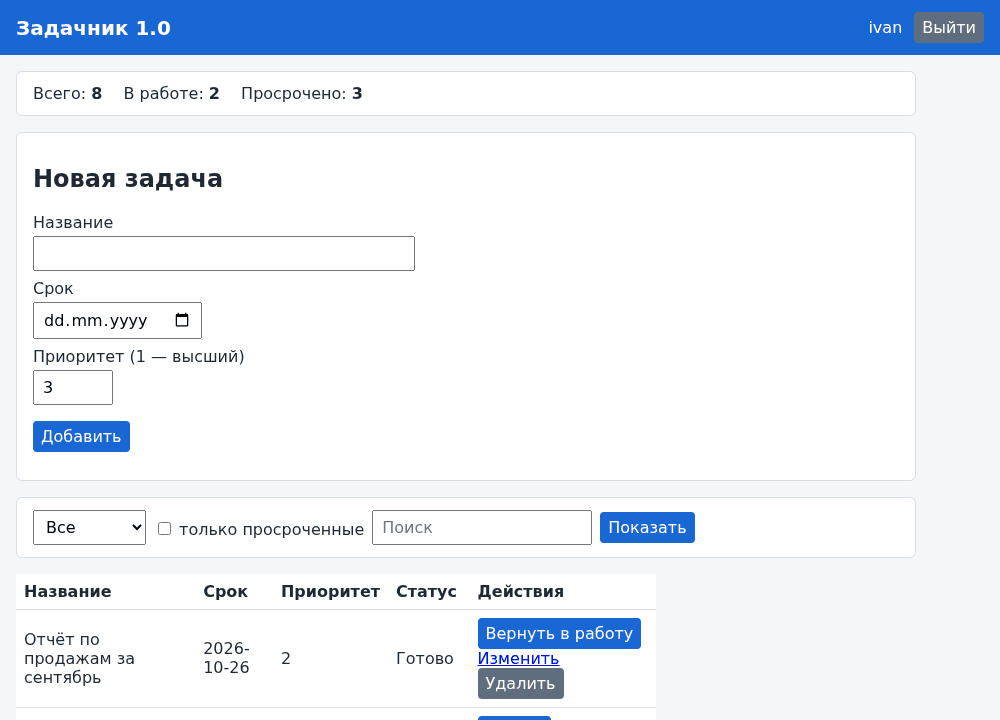The image size is (1000, 720).
Task: Click the Добавить button
Action: coord(82,436)
